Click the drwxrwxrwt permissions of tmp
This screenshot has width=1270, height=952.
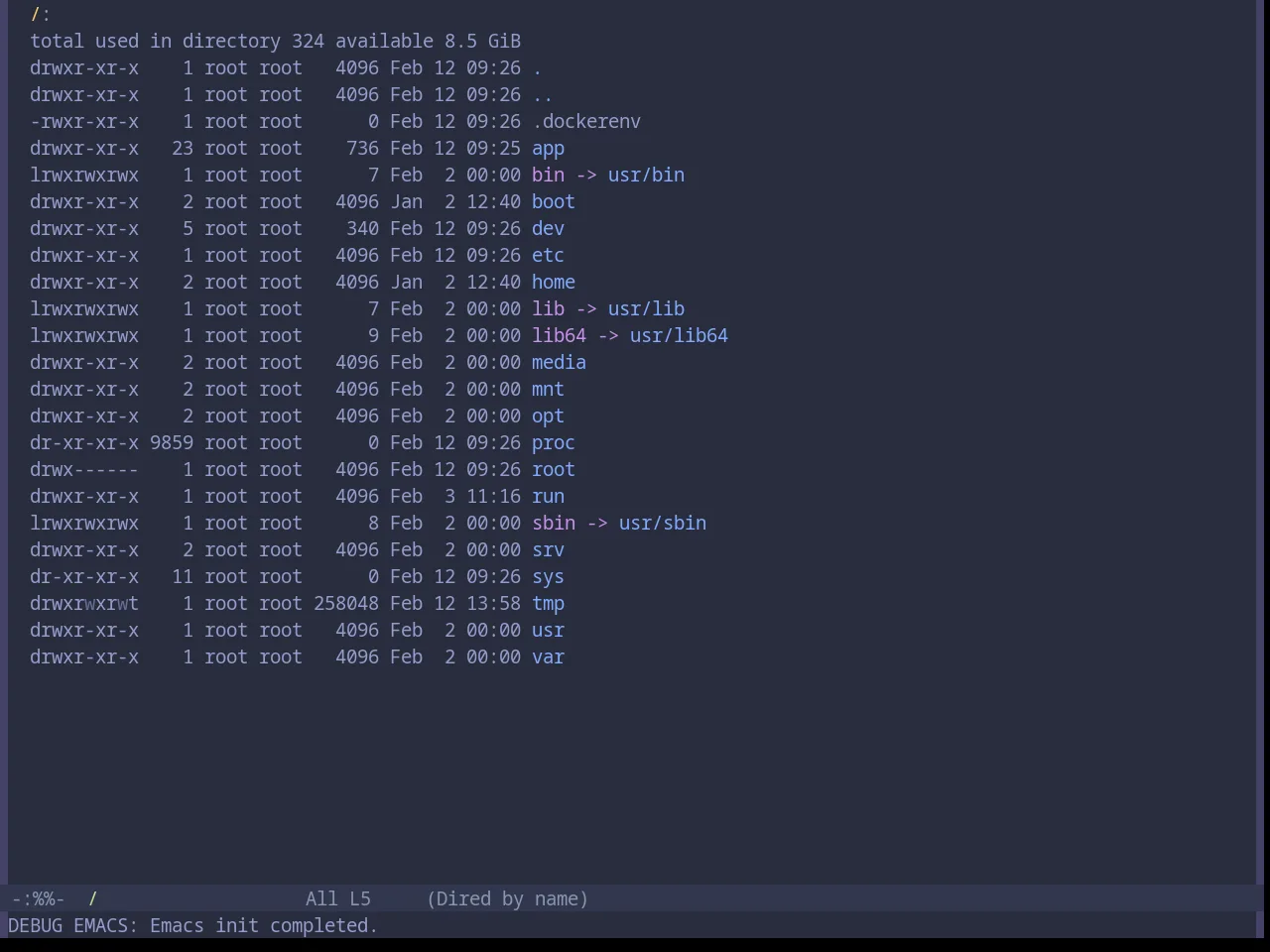click(84, 604)
